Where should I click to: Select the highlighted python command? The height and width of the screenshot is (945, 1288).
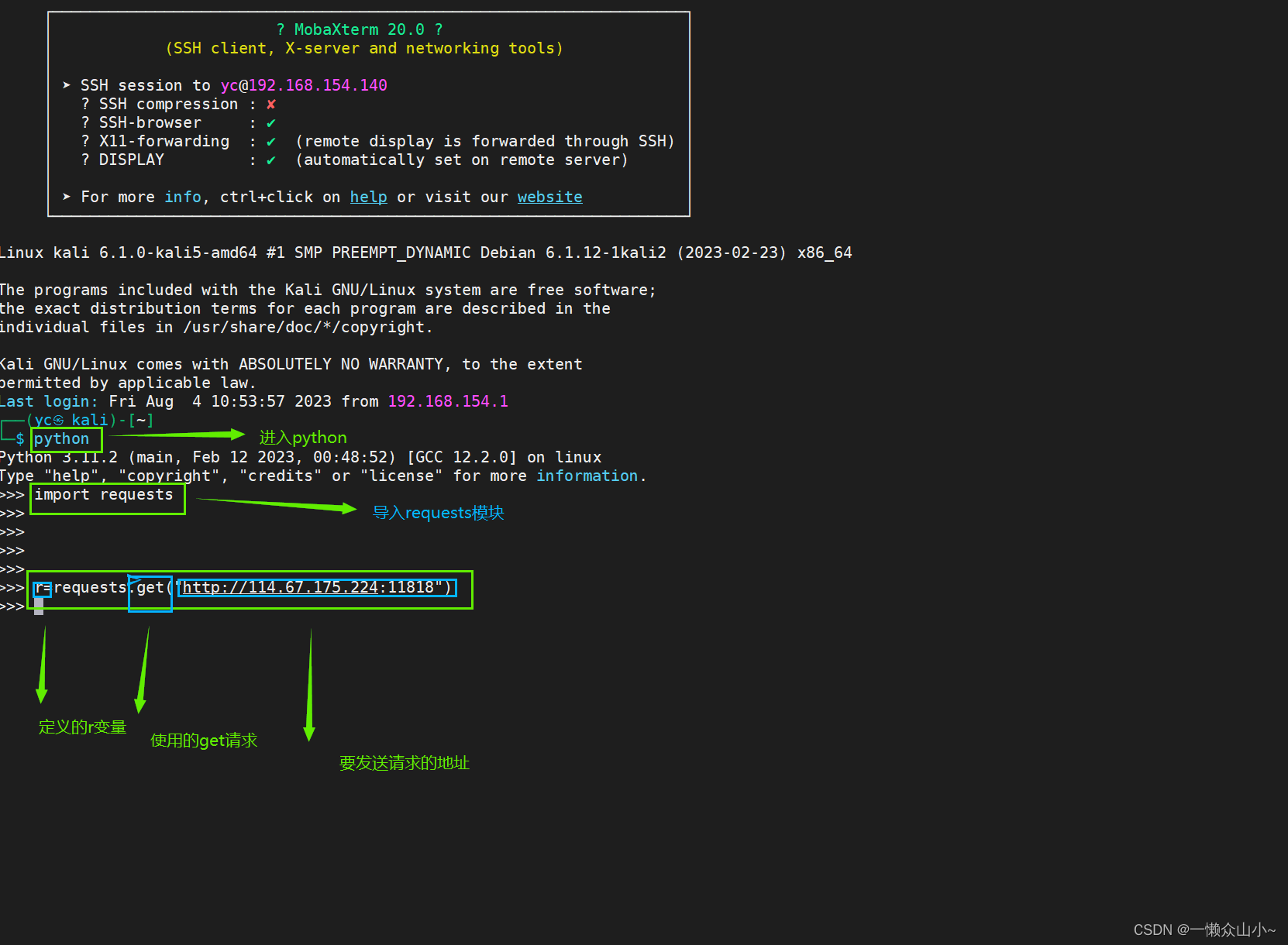[x=63, y=438]
